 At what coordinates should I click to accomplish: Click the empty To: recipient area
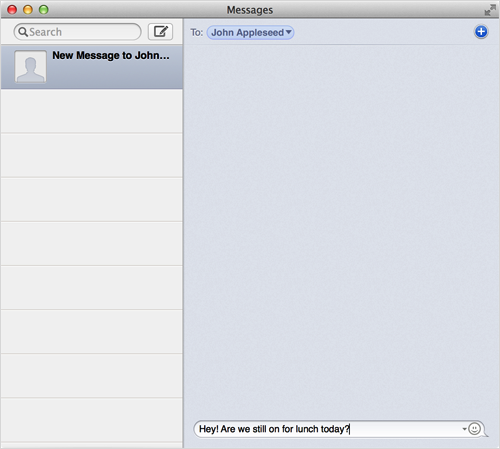383,32
